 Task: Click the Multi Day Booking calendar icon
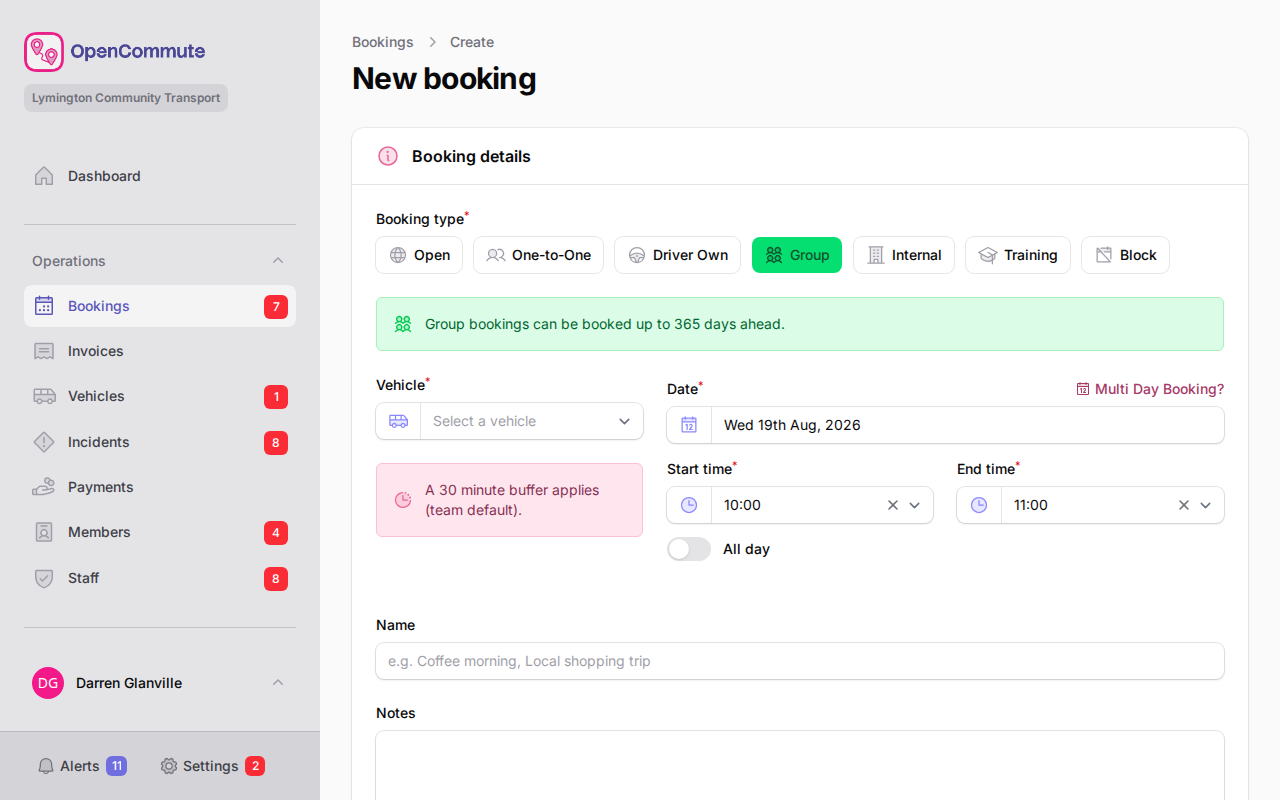tap(1083, 389)
